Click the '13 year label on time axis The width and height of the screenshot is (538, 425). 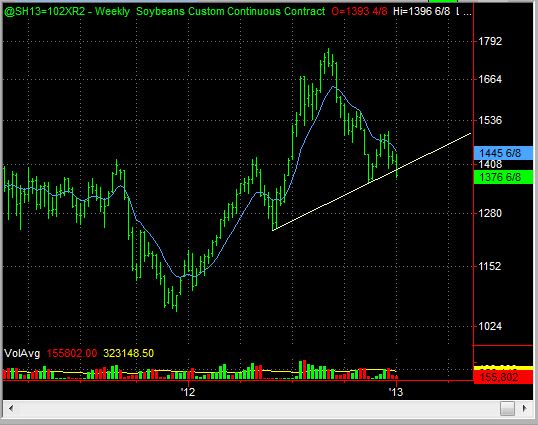click(396, 392)
